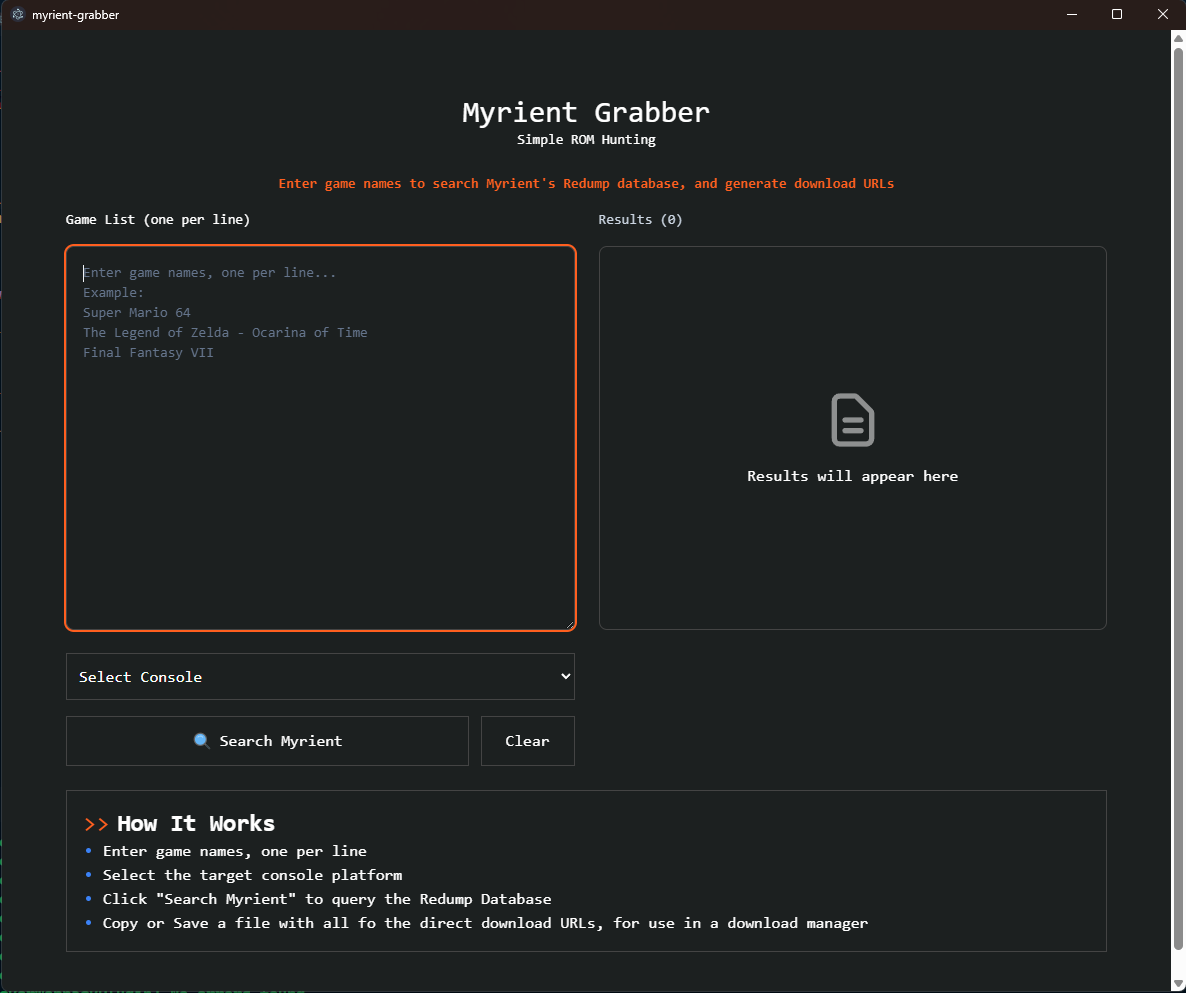Click the Myrient Grabber main heading
1186x993 pixels.
pyautogui.click(x=586, y=112)
